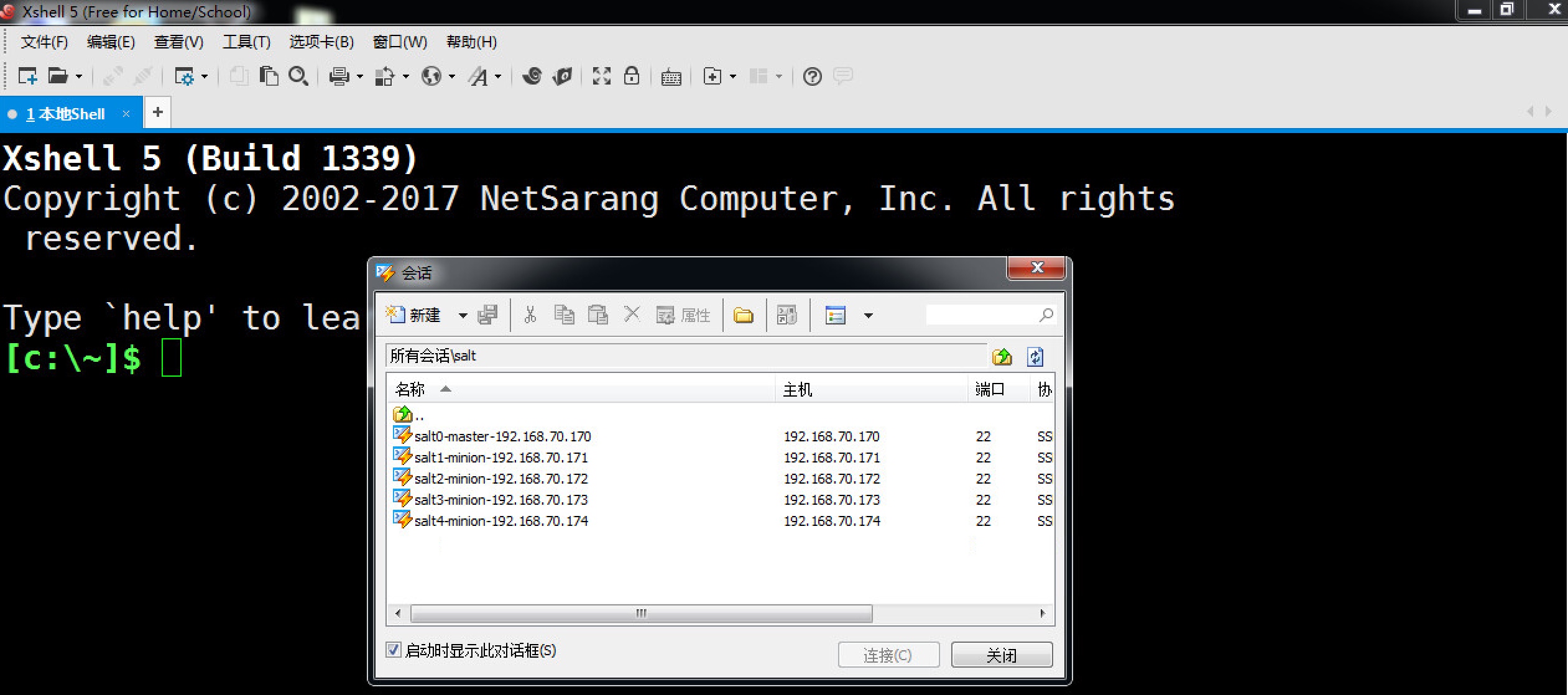Select session salt0-master-192.168.70.170
The image size is (1568, 695).
point(492,436)
